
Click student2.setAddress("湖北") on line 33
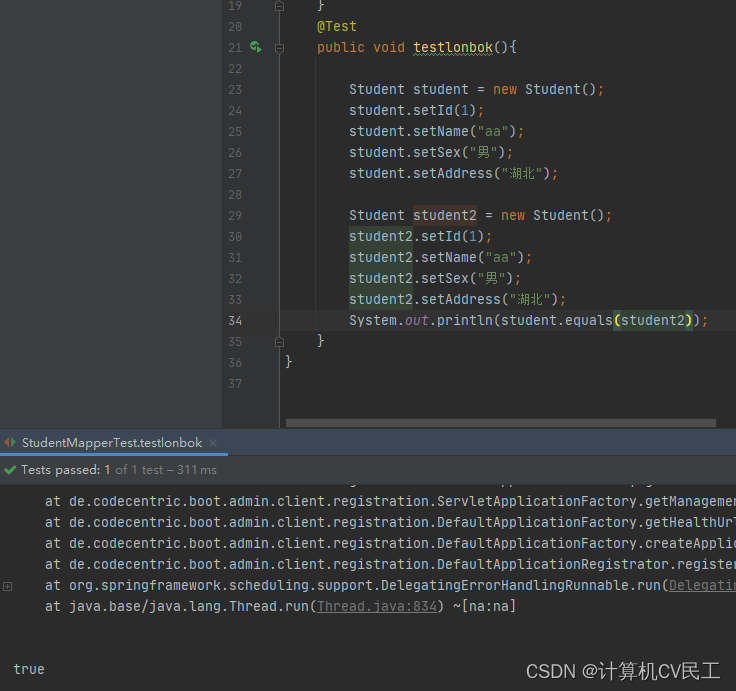[457, 299]
